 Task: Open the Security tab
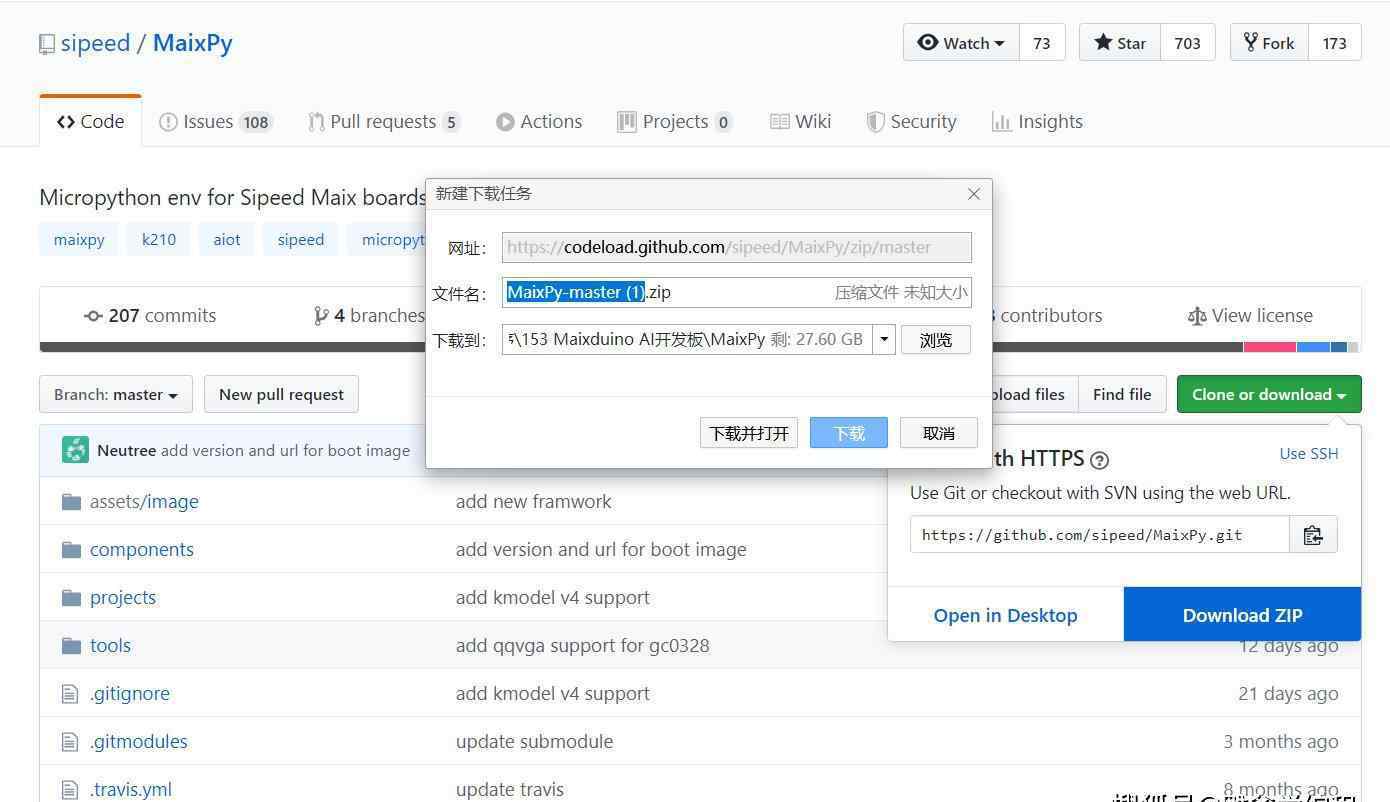pos(911,121)
